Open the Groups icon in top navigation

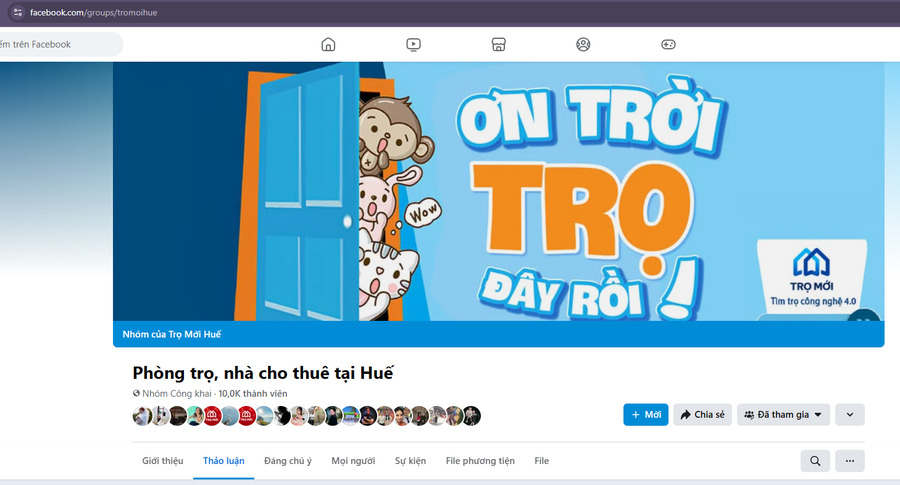(583, 44)
